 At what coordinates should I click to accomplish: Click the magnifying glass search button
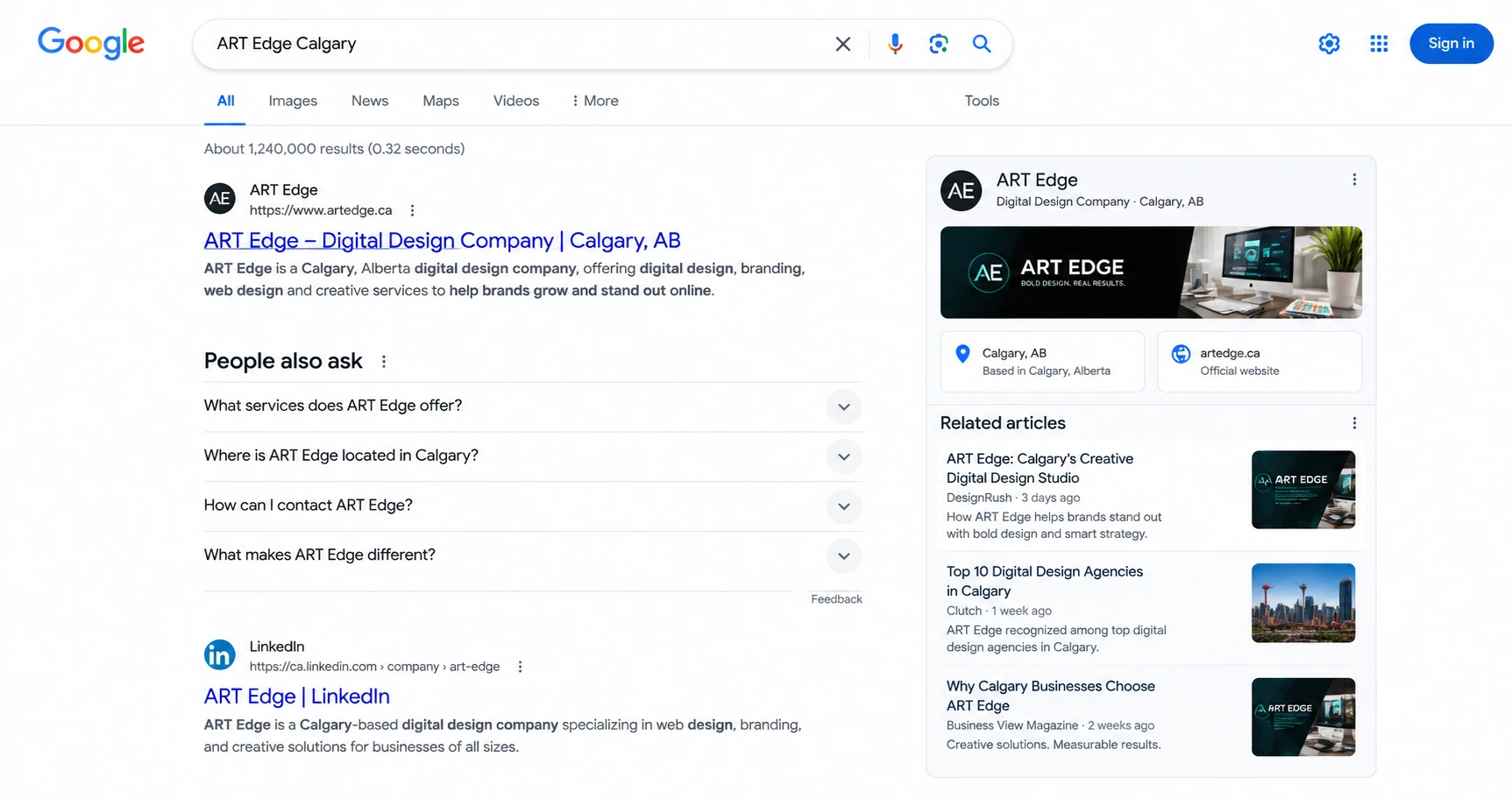pos(982,44)
